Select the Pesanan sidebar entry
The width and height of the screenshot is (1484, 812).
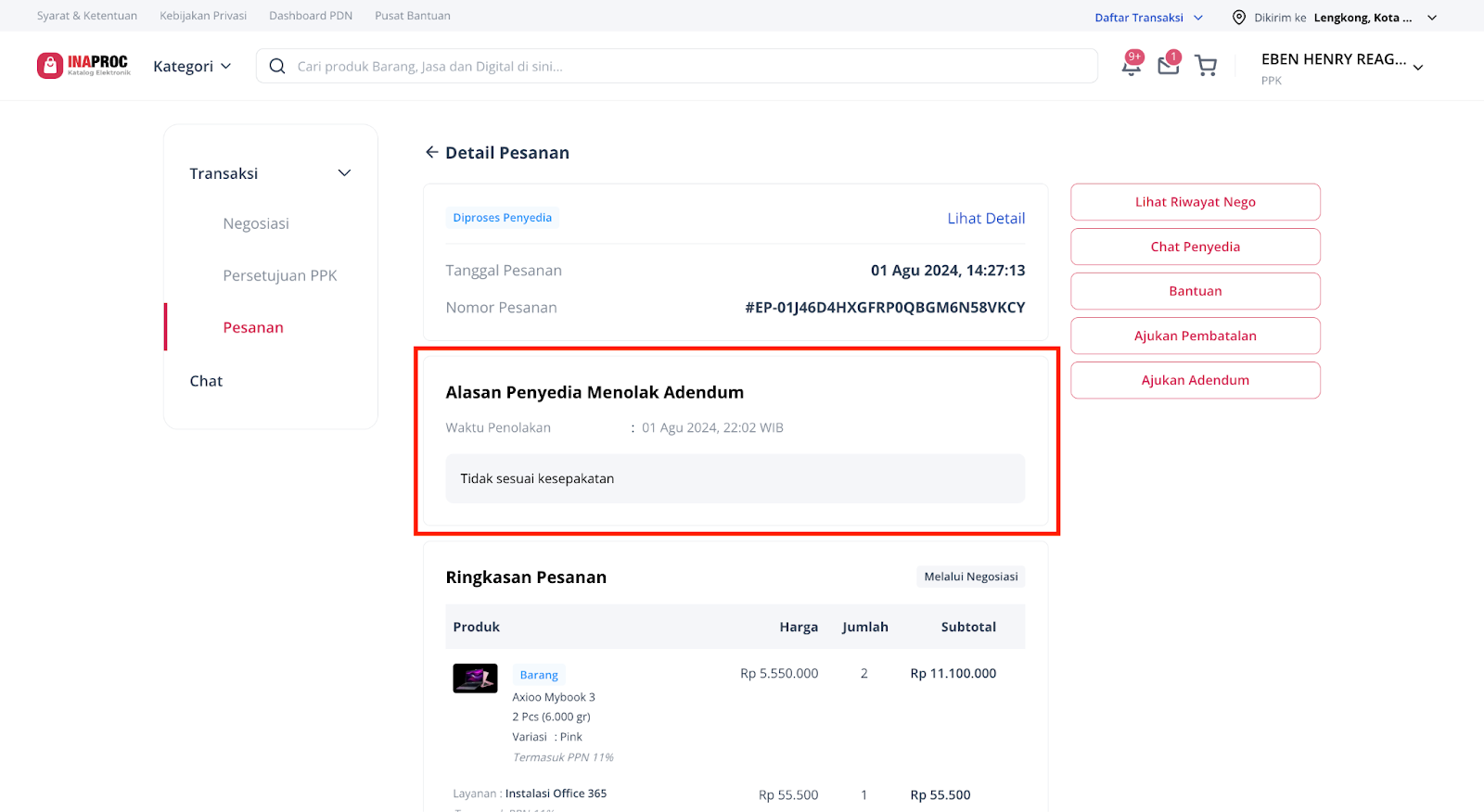coord(252,326)
